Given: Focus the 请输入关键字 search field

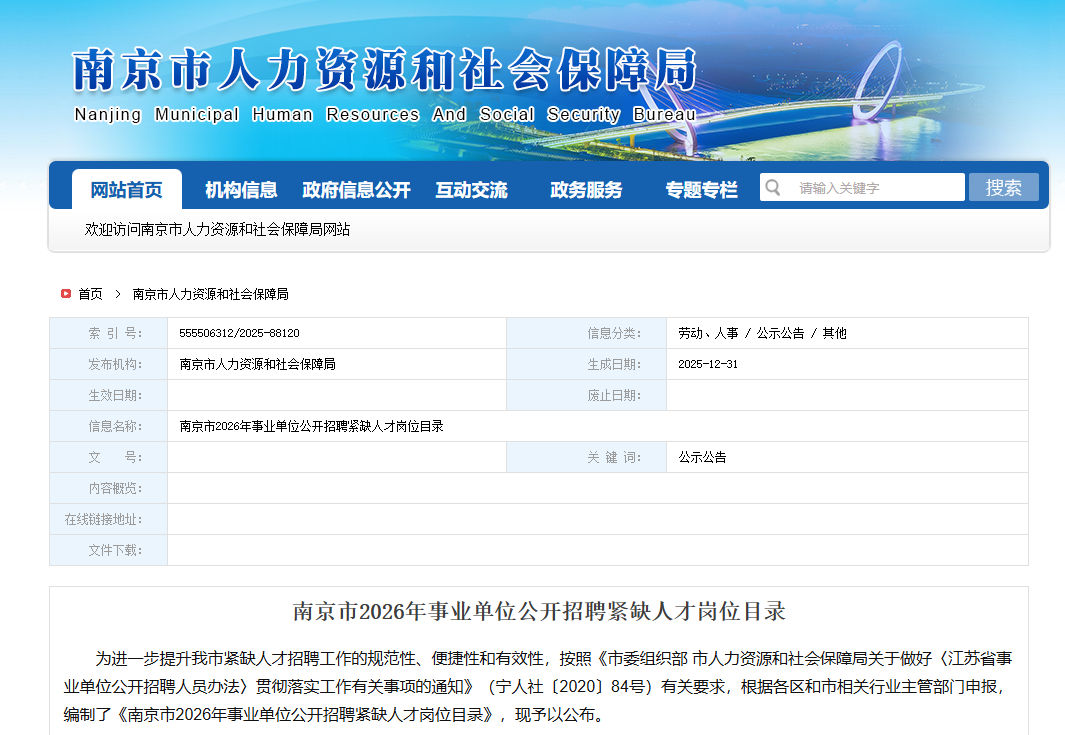Looking at the screenshot, I should click(875, 188).
